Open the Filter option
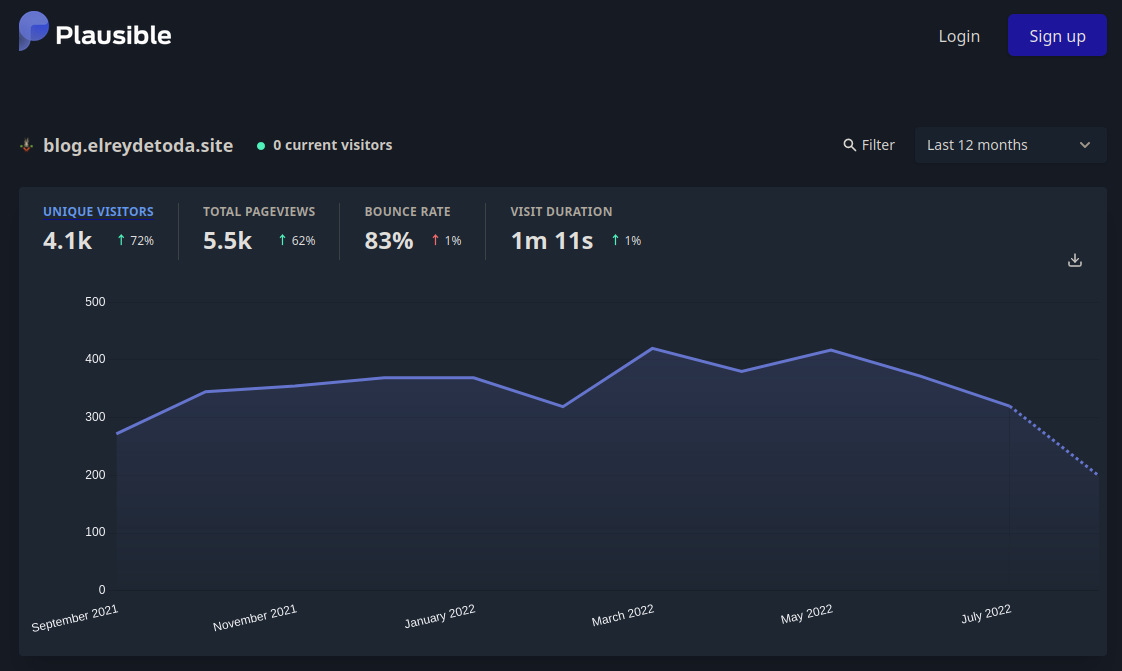1122x671 pixels. (869, 145)
